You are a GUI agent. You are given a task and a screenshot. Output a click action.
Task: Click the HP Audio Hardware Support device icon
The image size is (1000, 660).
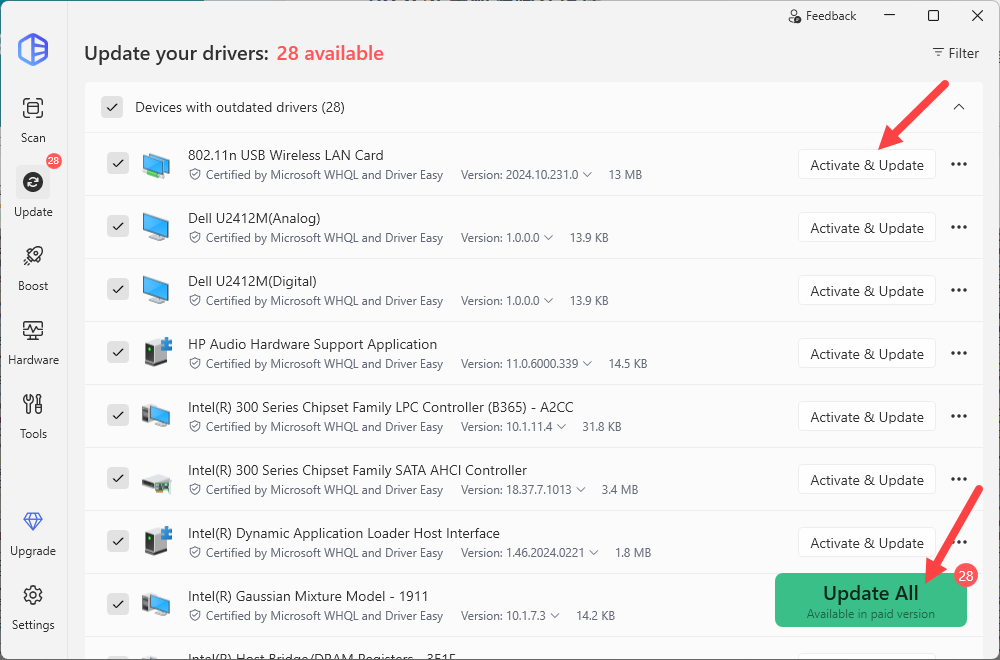point(158,351)
